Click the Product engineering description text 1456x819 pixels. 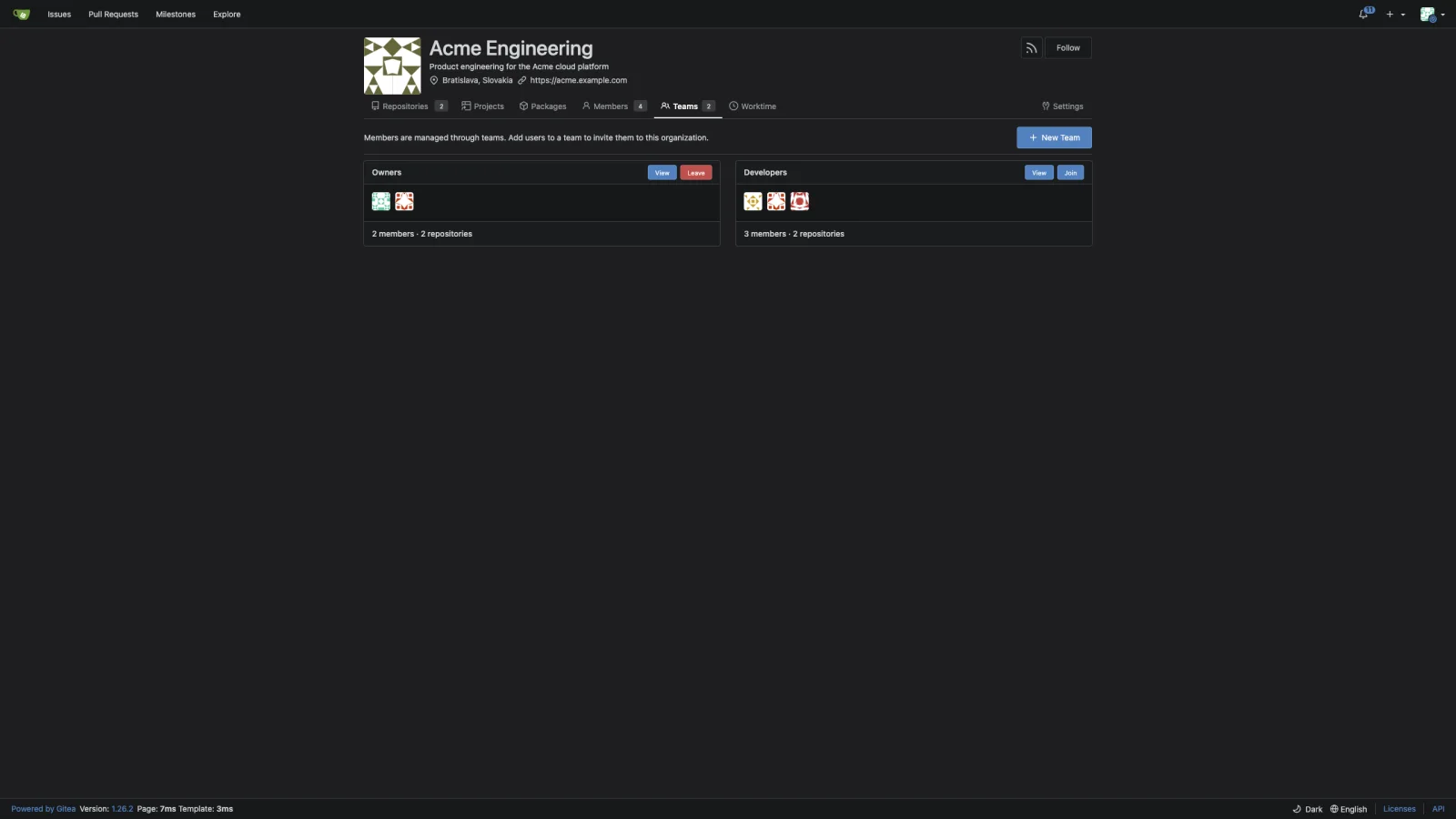(x=519, y=66)
